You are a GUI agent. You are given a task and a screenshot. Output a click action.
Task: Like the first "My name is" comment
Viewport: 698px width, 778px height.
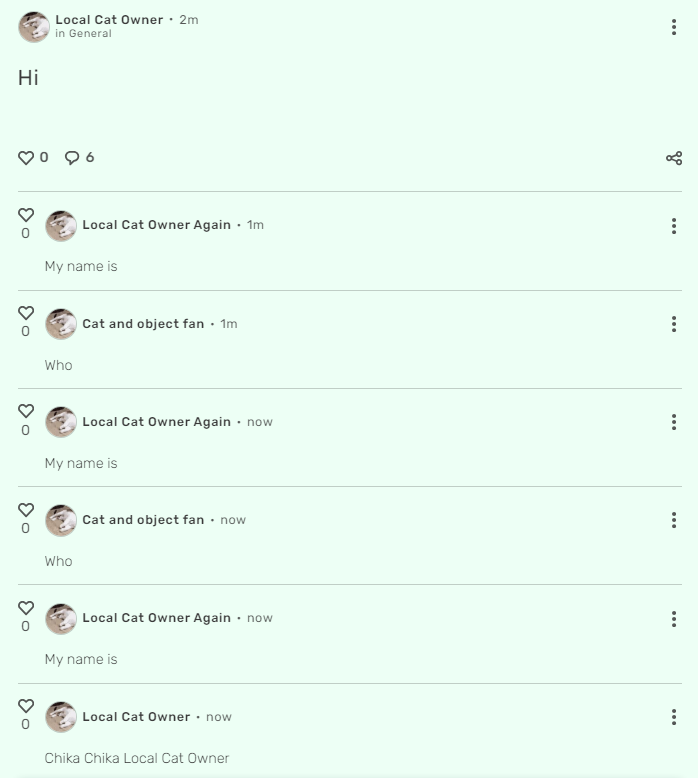coord(26,215)
